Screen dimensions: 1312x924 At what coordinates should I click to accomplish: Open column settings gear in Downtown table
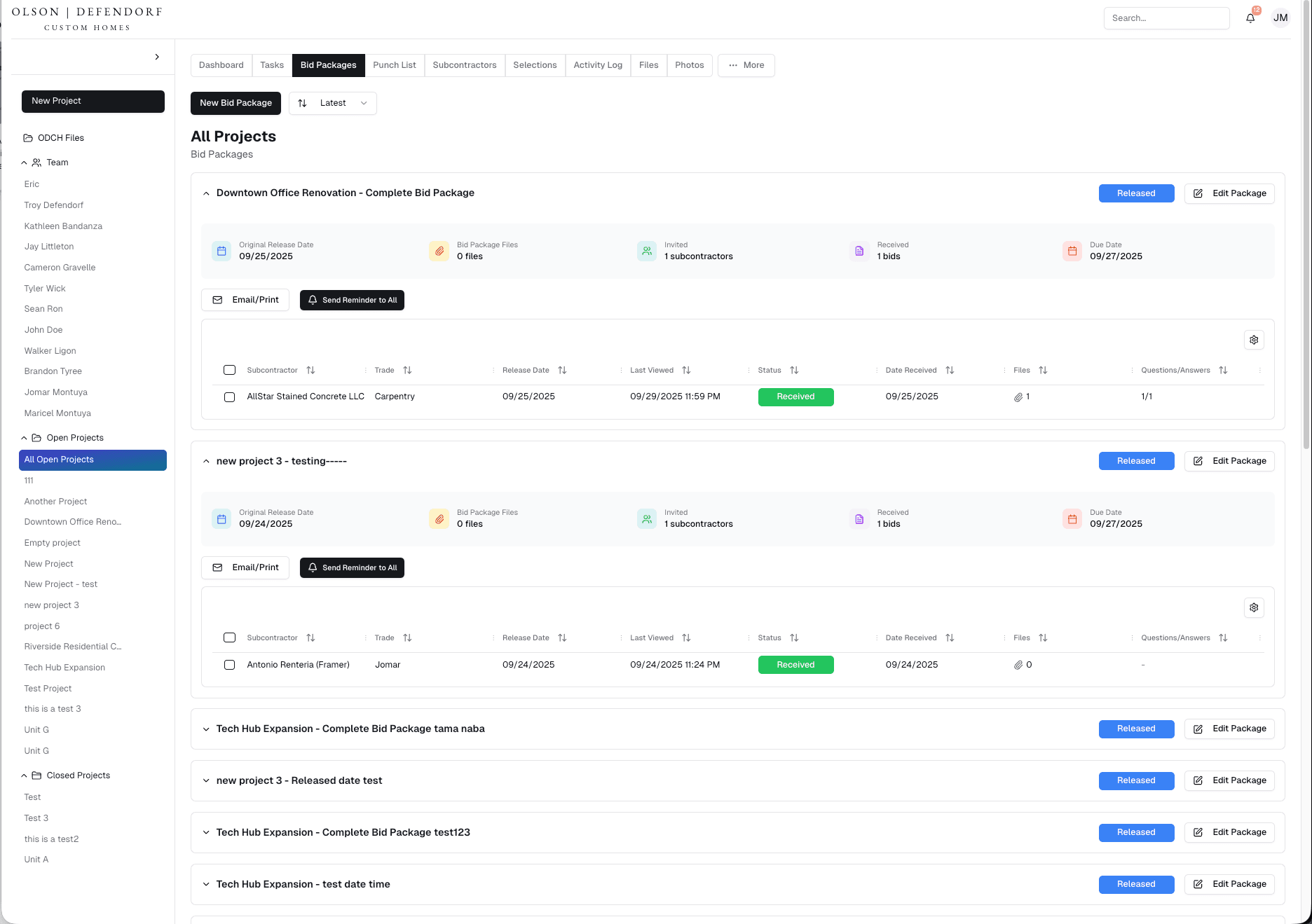click(x=1254, y=340)
